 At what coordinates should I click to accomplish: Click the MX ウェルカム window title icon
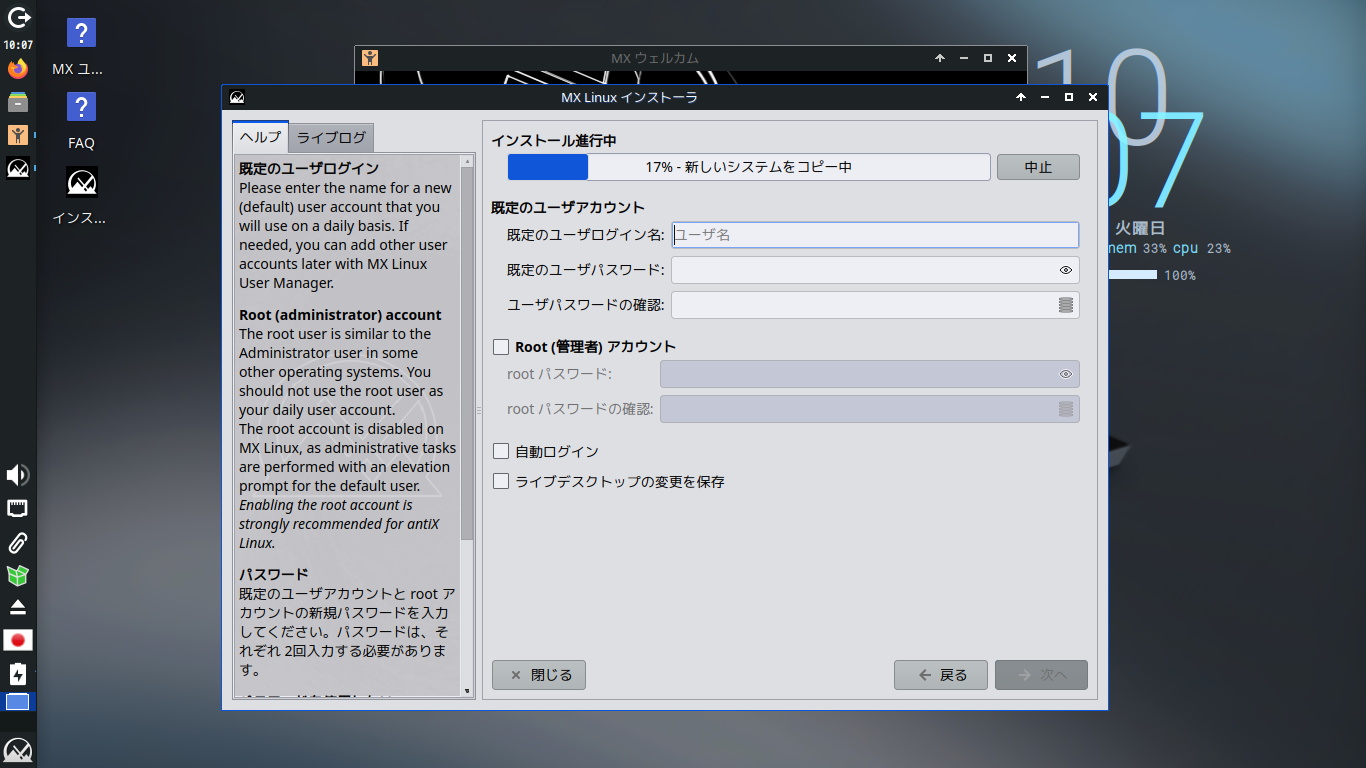pyautogui.click(x=370, y=58)
